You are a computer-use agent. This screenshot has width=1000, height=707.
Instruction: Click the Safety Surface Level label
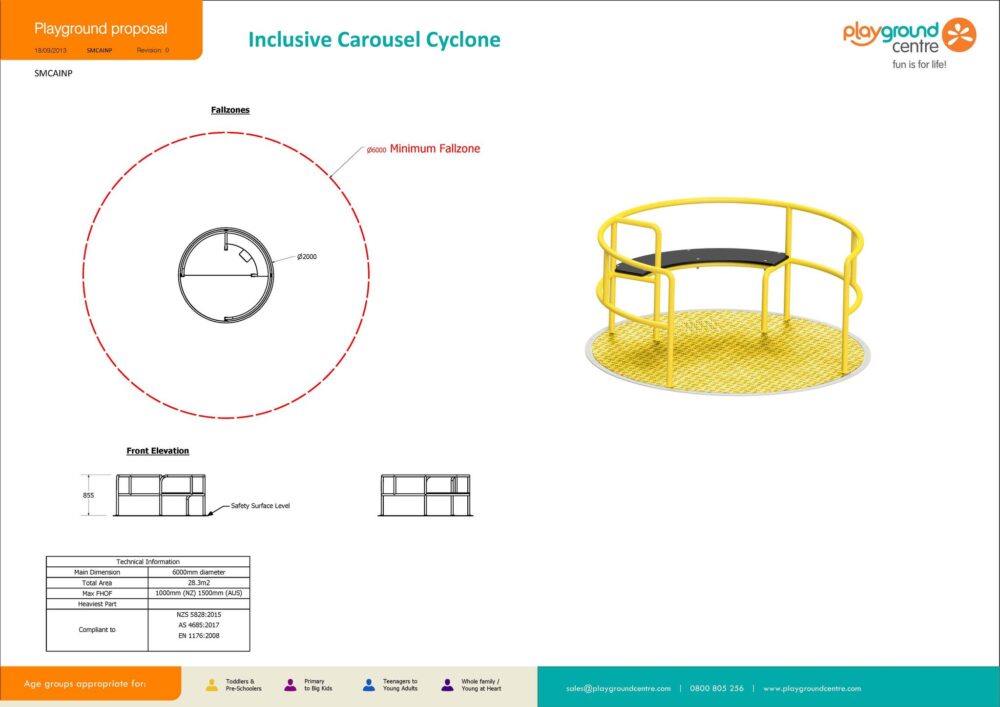pos(260,506)
